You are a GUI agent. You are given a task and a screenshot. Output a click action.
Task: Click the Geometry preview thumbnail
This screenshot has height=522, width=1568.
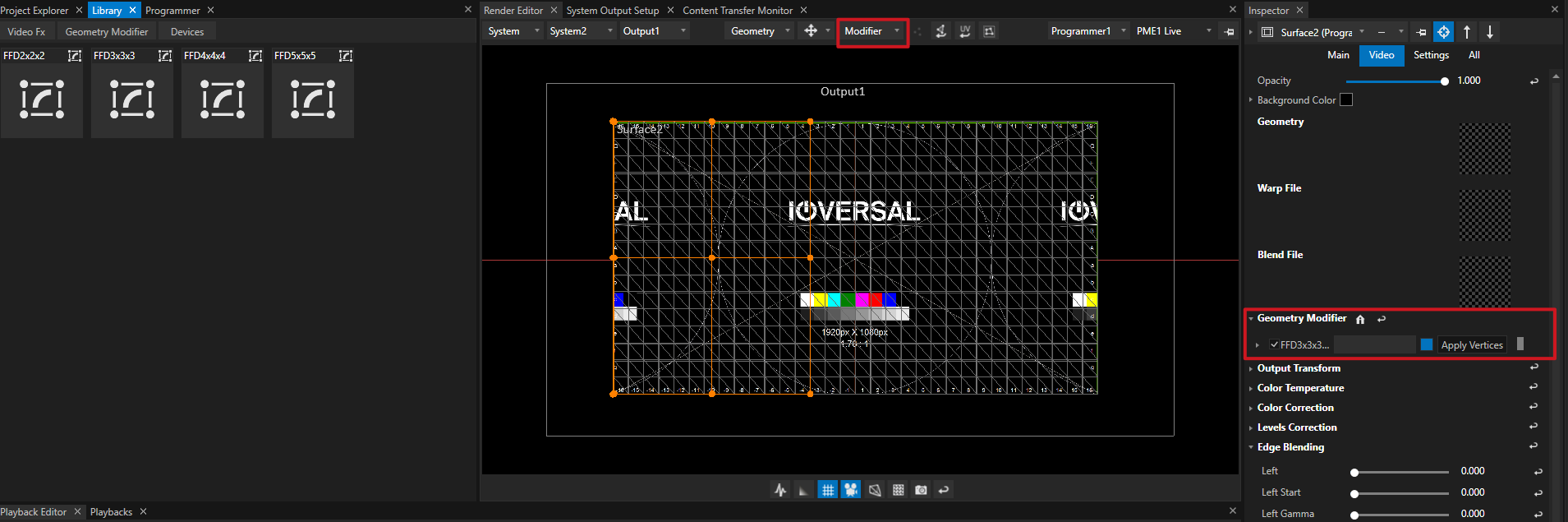[1485, 149]
